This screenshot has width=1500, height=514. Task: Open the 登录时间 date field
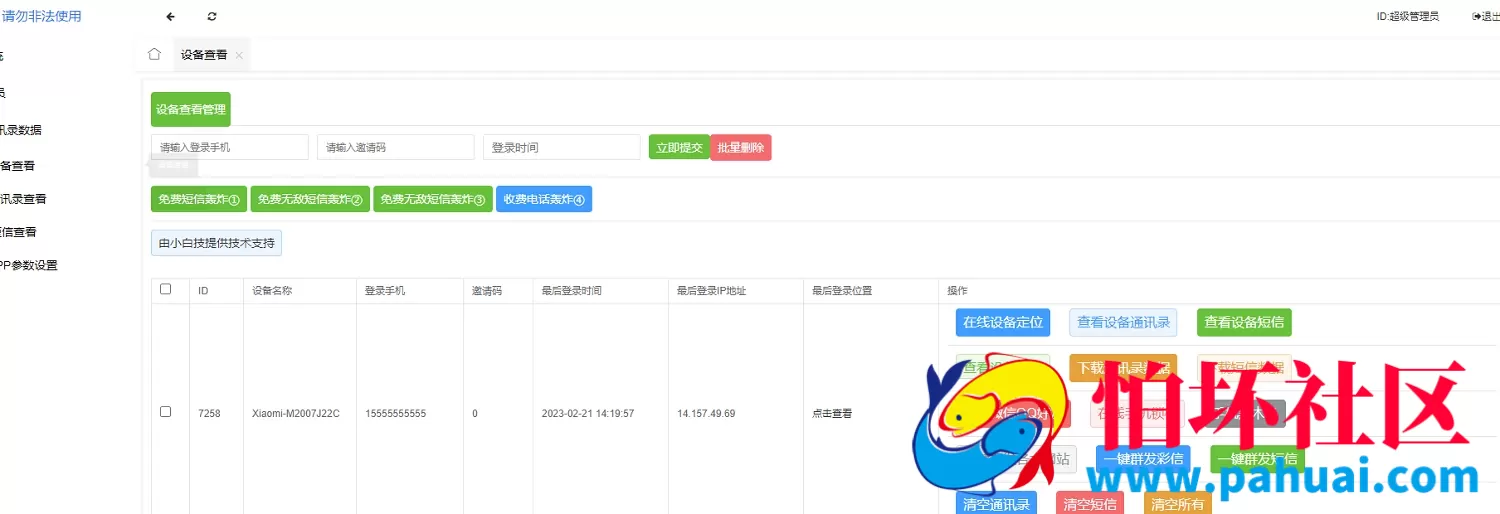pos(562,147)
